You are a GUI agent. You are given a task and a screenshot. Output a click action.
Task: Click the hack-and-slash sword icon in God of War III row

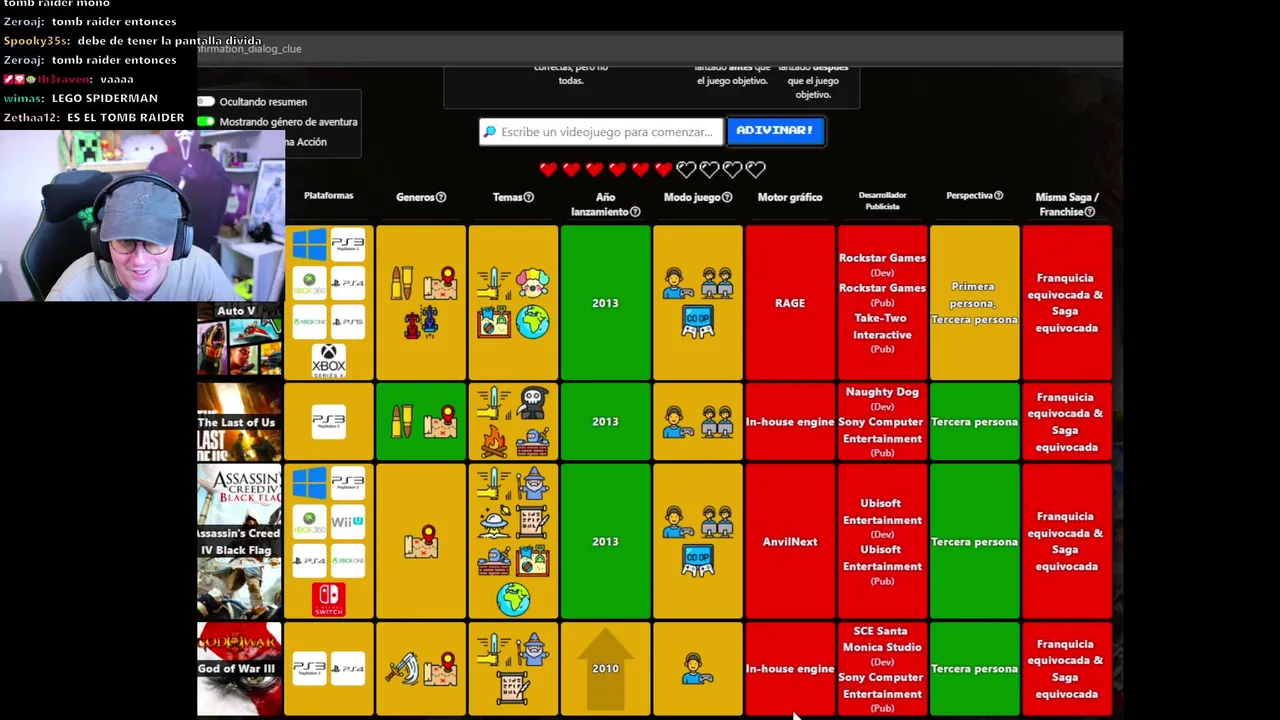(x=402, y=668)
